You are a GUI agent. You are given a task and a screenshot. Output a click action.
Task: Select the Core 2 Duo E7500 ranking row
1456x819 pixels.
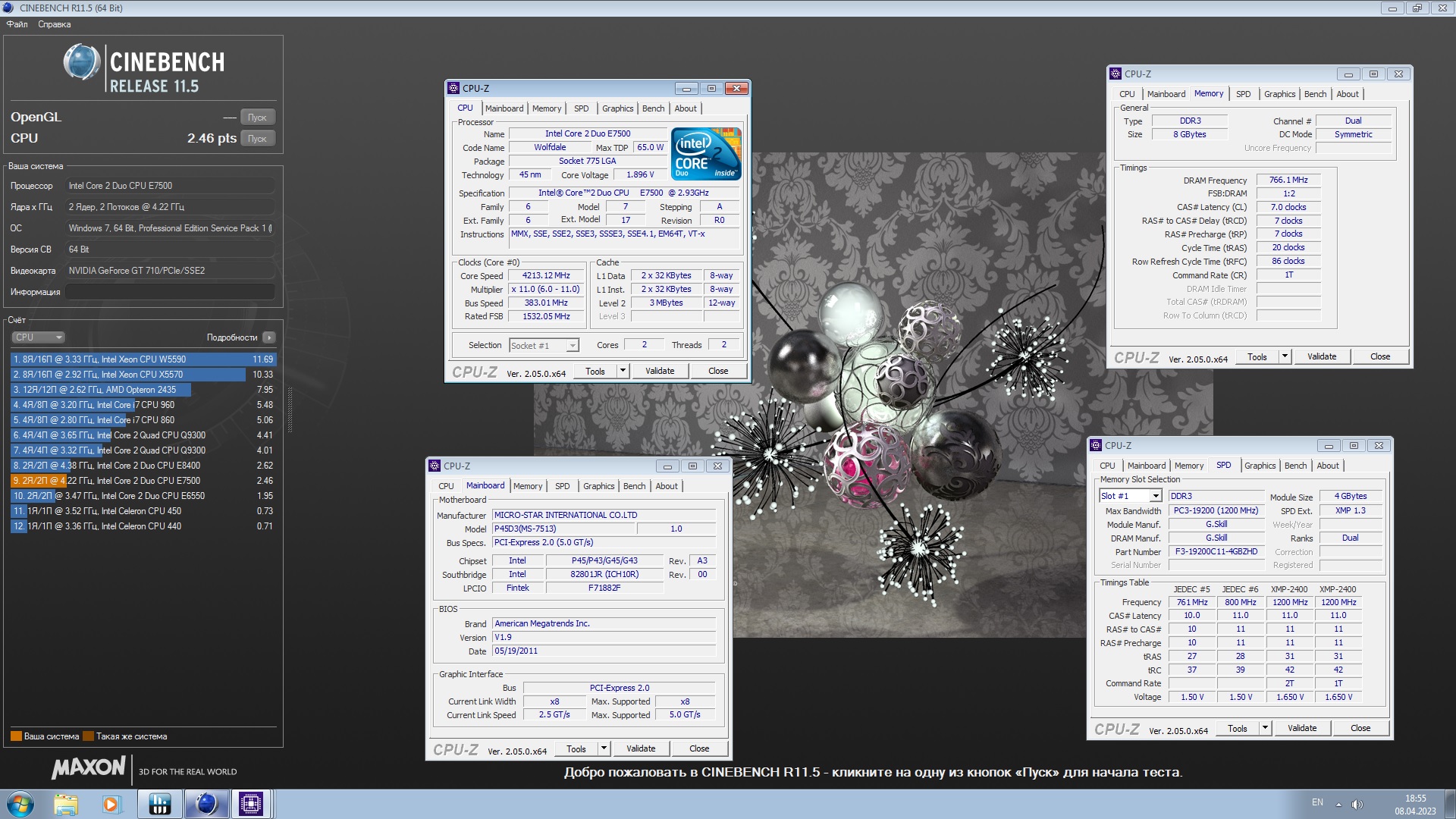(x=143, y=481)
